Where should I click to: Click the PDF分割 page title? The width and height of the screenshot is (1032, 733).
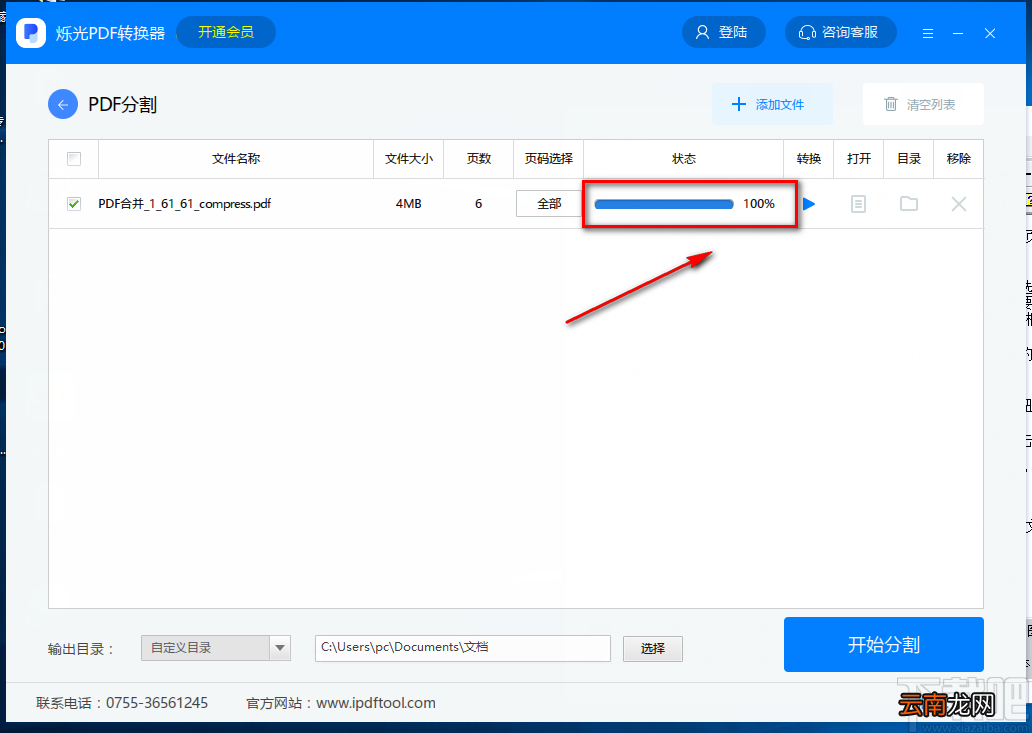click(122, 105)
